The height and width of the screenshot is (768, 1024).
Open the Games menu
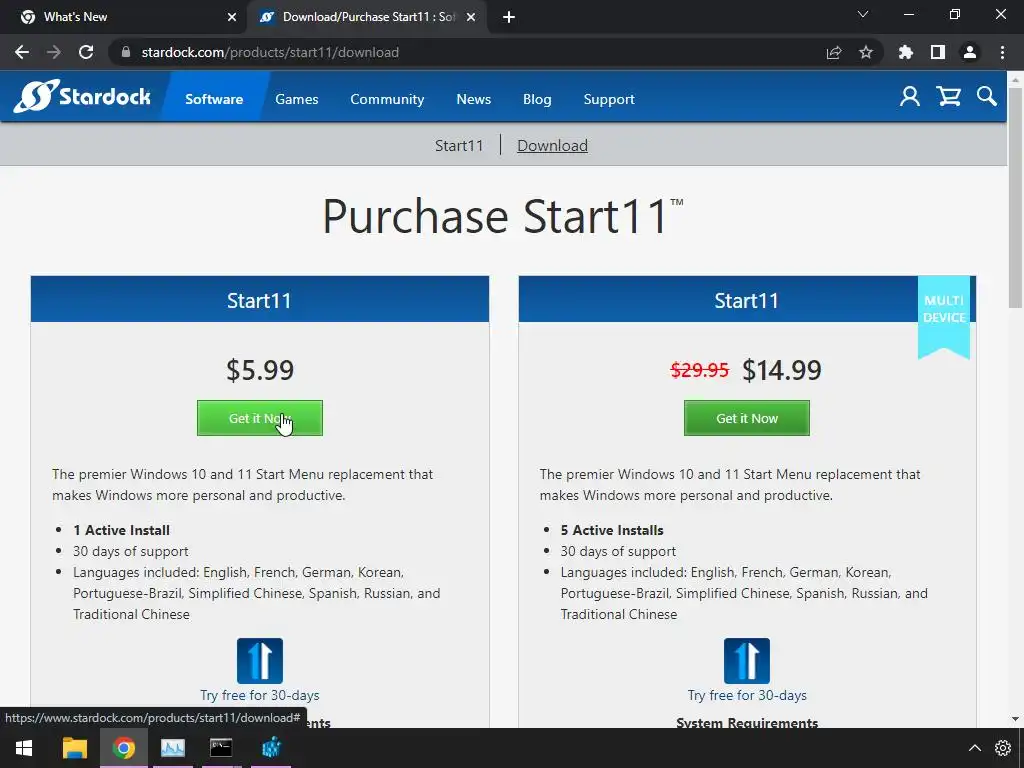(296, 99)
